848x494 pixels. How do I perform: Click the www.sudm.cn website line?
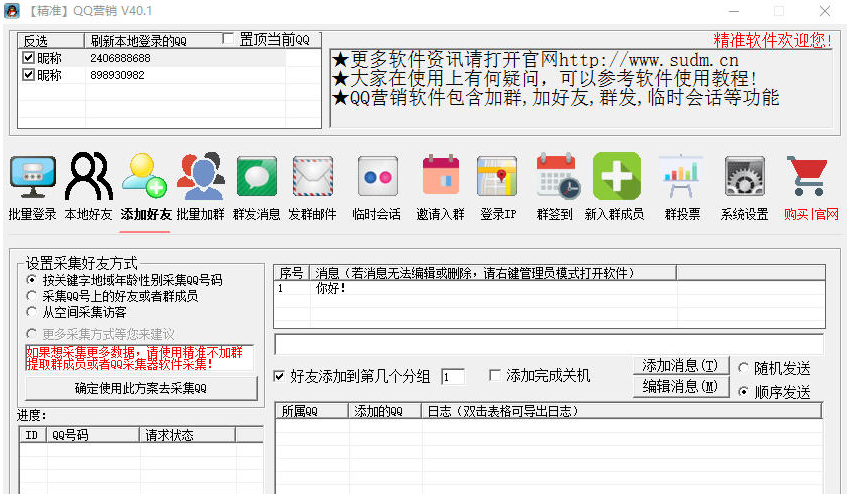(535, 60)
